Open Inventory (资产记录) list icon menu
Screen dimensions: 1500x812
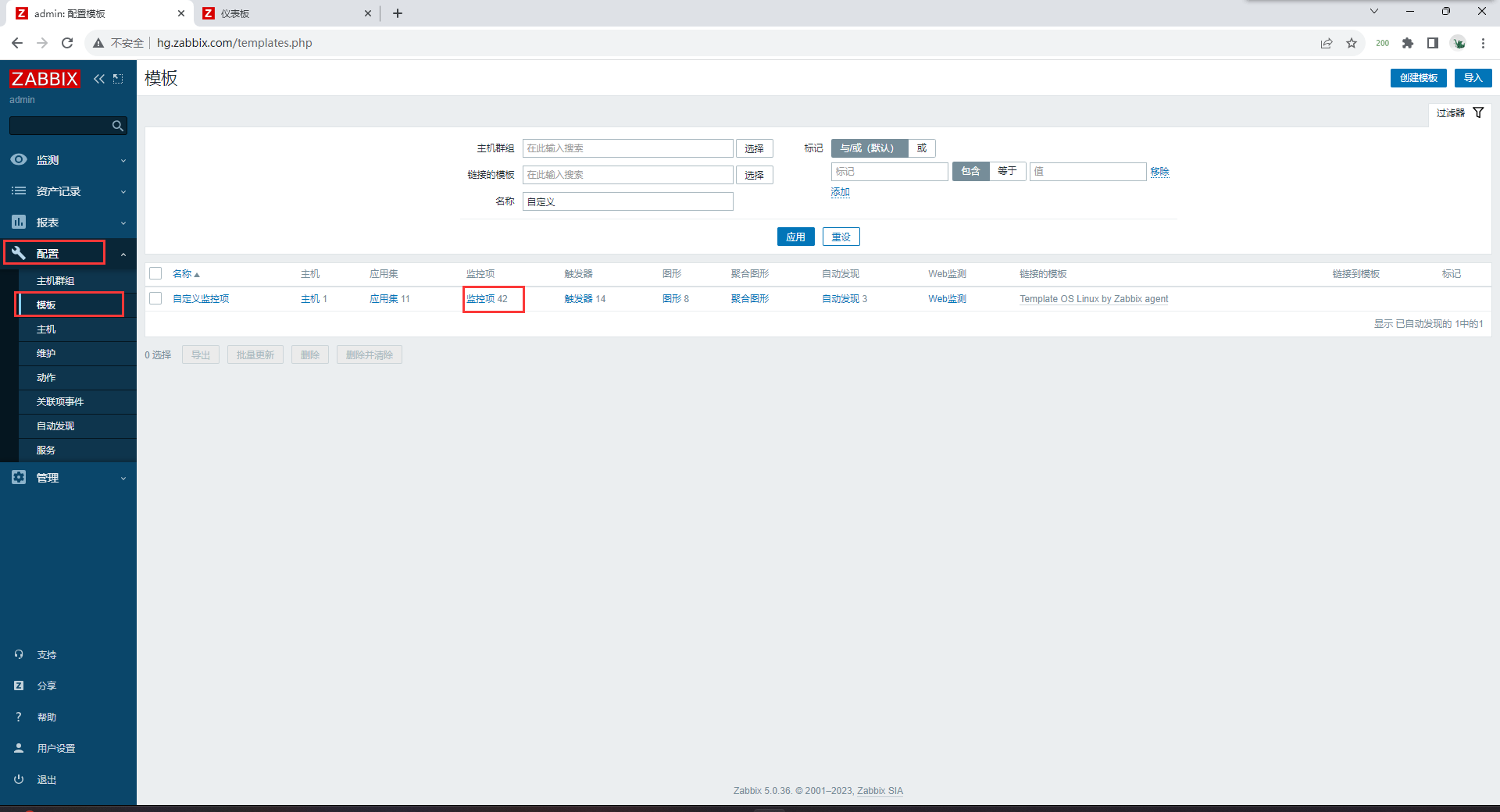tap(19, 191)
